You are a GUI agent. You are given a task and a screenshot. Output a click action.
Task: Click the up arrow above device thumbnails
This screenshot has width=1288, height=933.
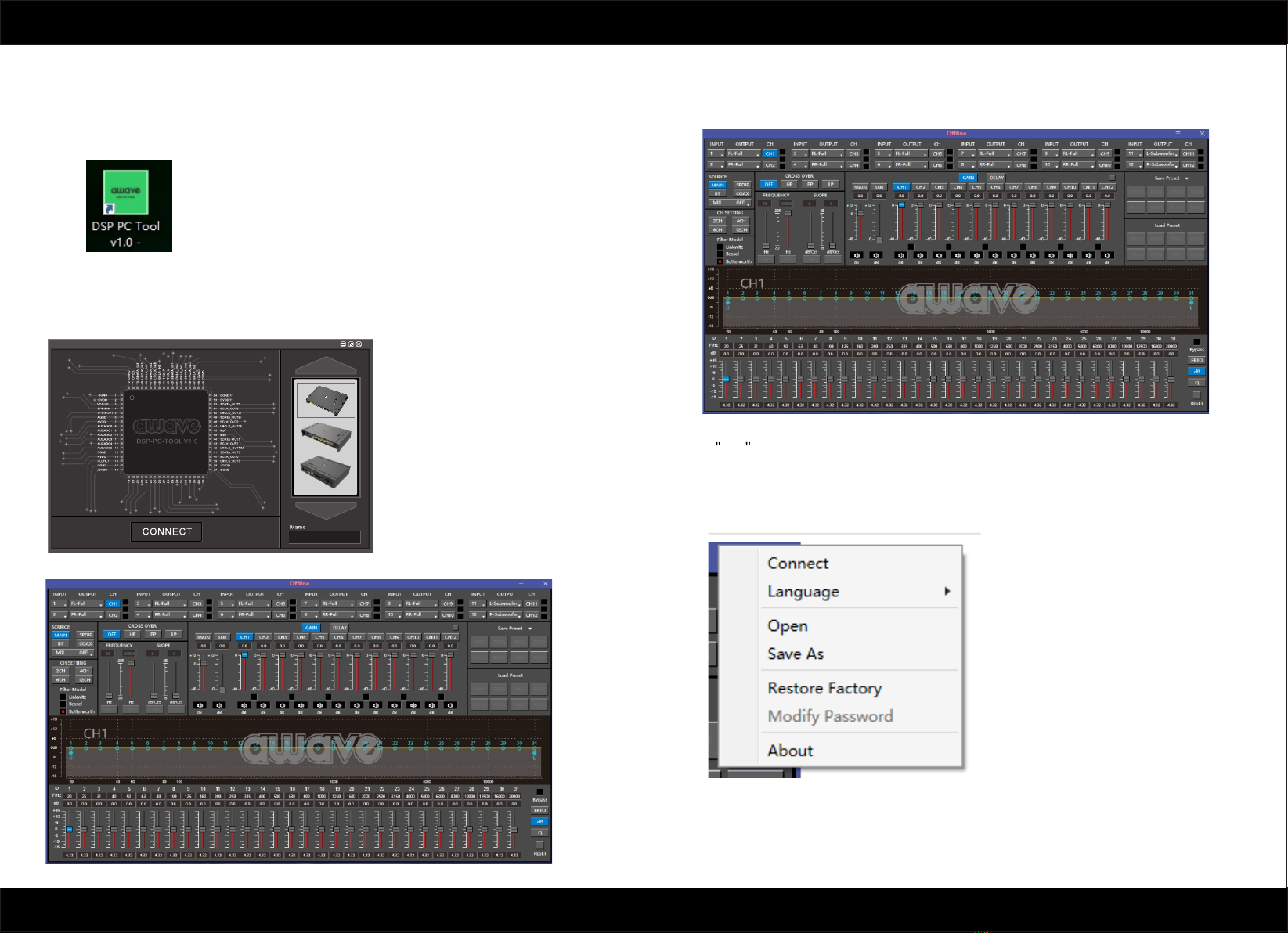pyautogui.click(x=326, y=366)
